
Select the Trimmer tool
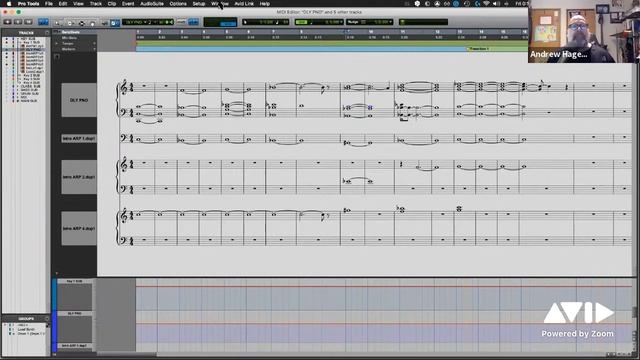pyautogui.click(x=70, y=23)
